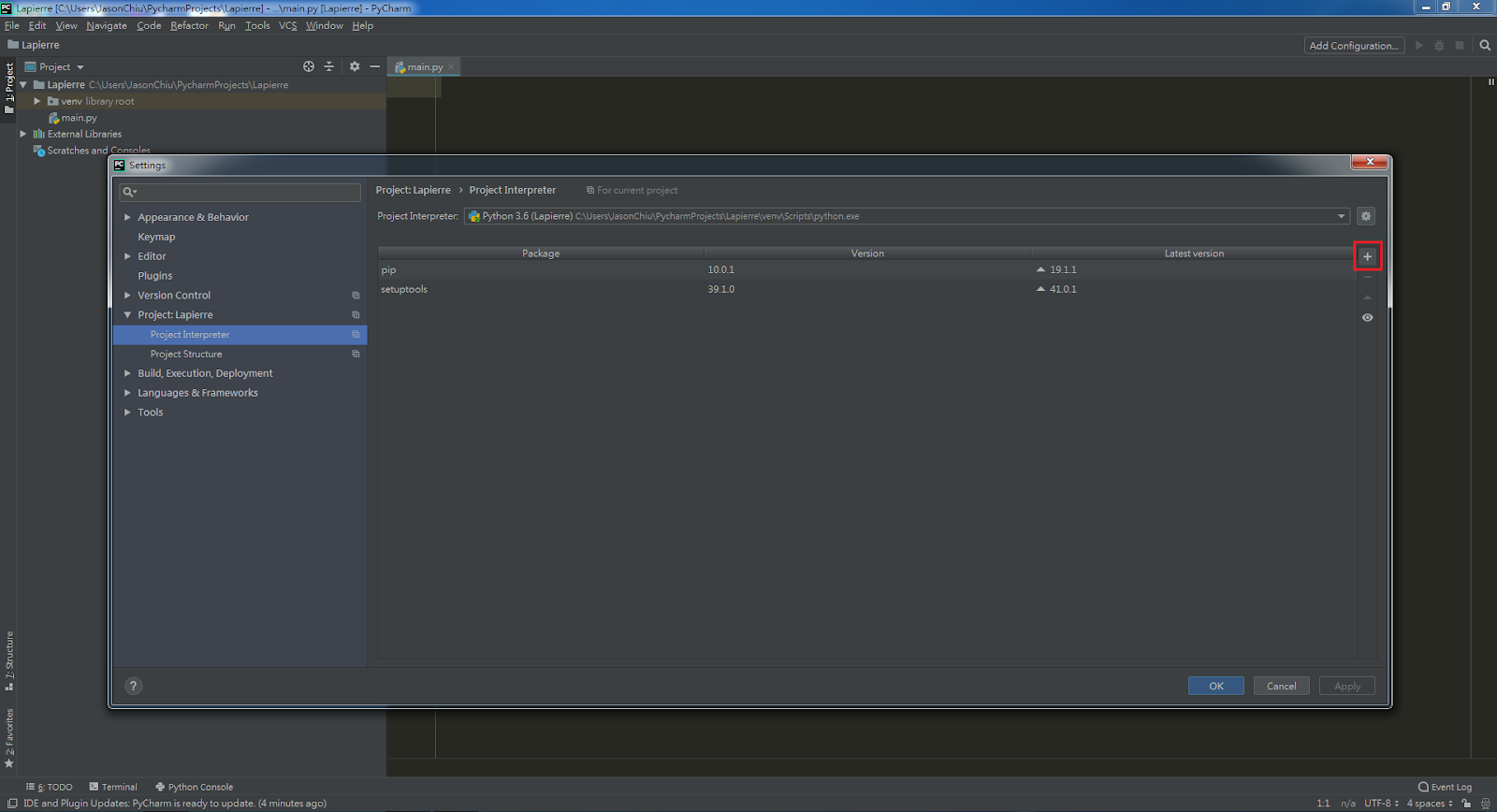Toggle show early releases eye icon
Screen dimensions: 1497x812
tap(1367, 318)
